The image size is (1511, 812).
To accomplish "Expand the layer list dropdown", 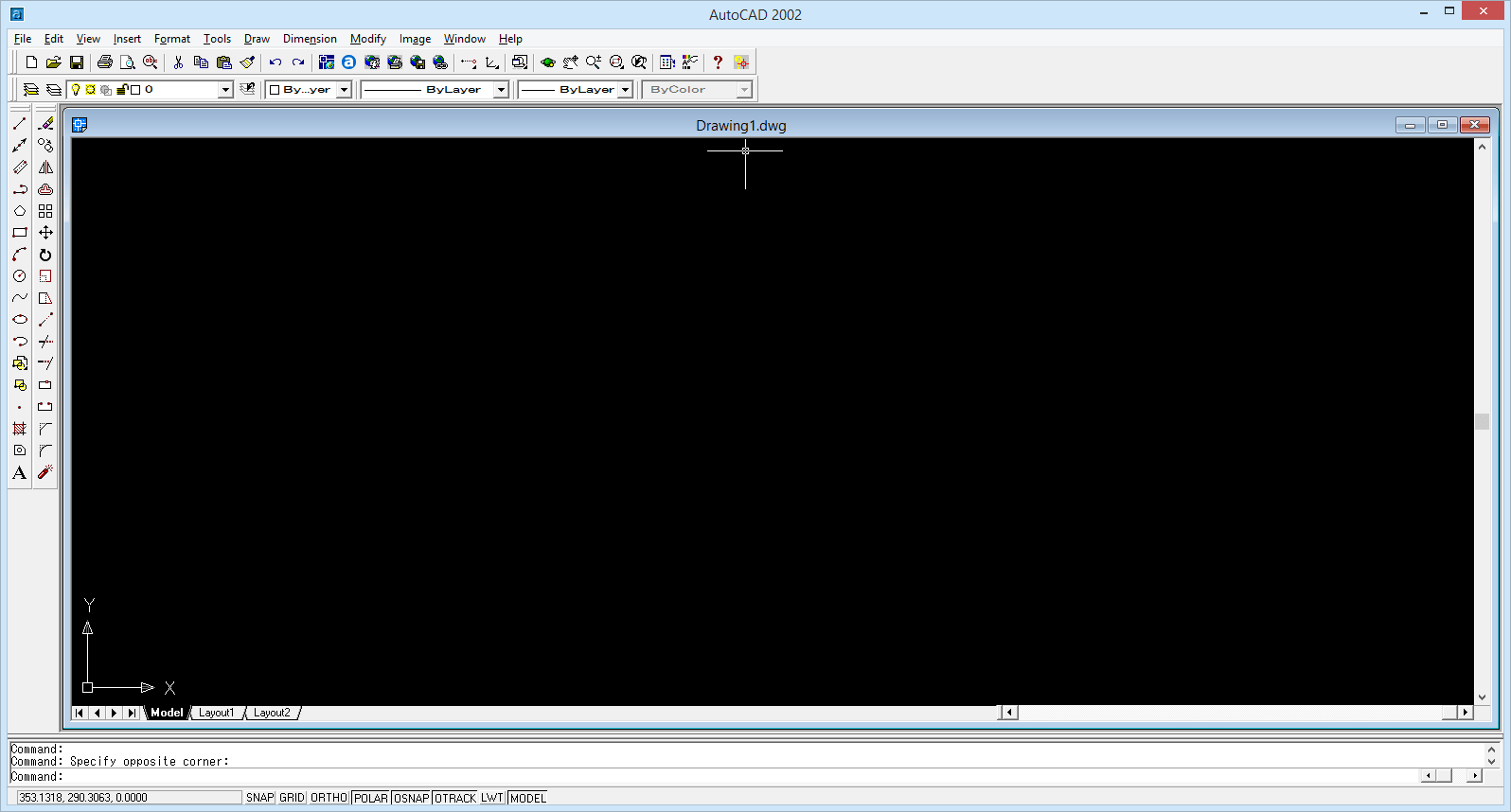I will click(225, 90).
